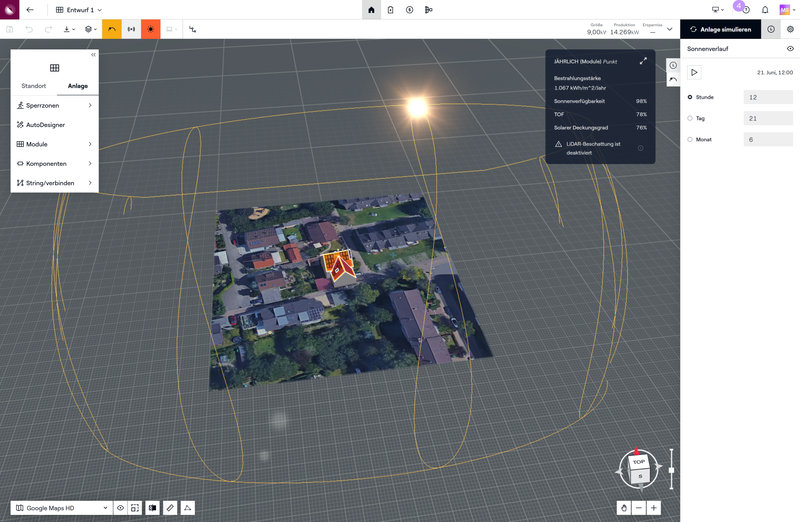Zoom out with minus button
This screenshot has height=522, width=800.
[639, 508]
